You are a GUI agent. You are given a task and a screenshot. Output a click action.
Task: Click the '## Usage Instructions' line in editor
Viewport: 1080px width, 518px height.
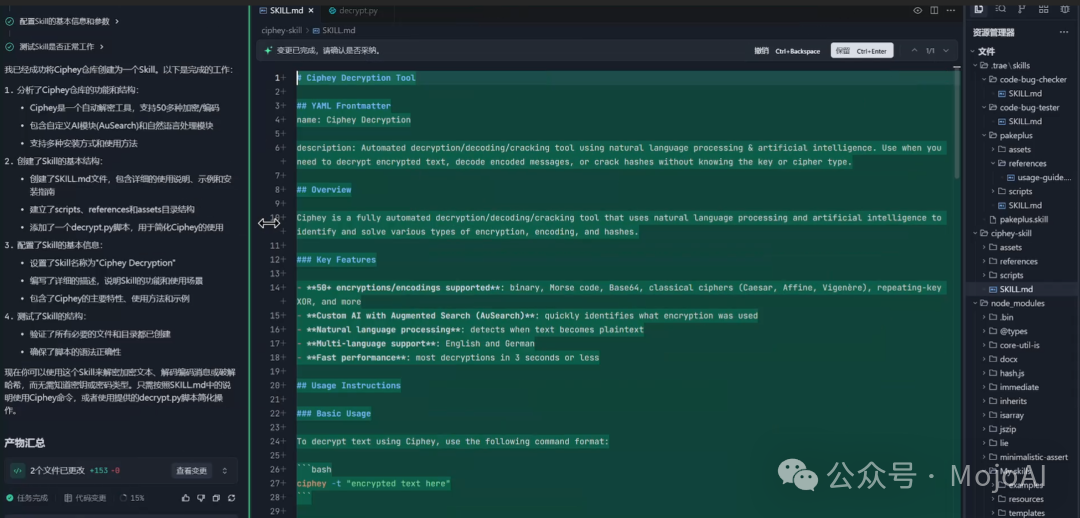click(349, 386)
